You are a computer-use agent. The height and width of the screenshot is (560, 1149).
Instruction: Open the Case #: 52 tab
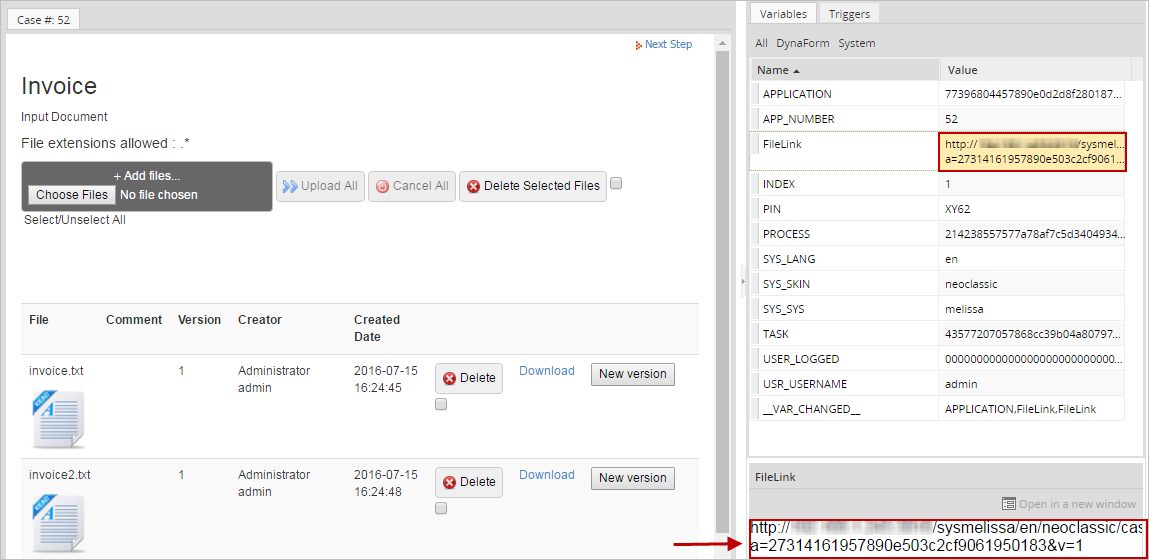pyautogui.click(x=43, y=20)
